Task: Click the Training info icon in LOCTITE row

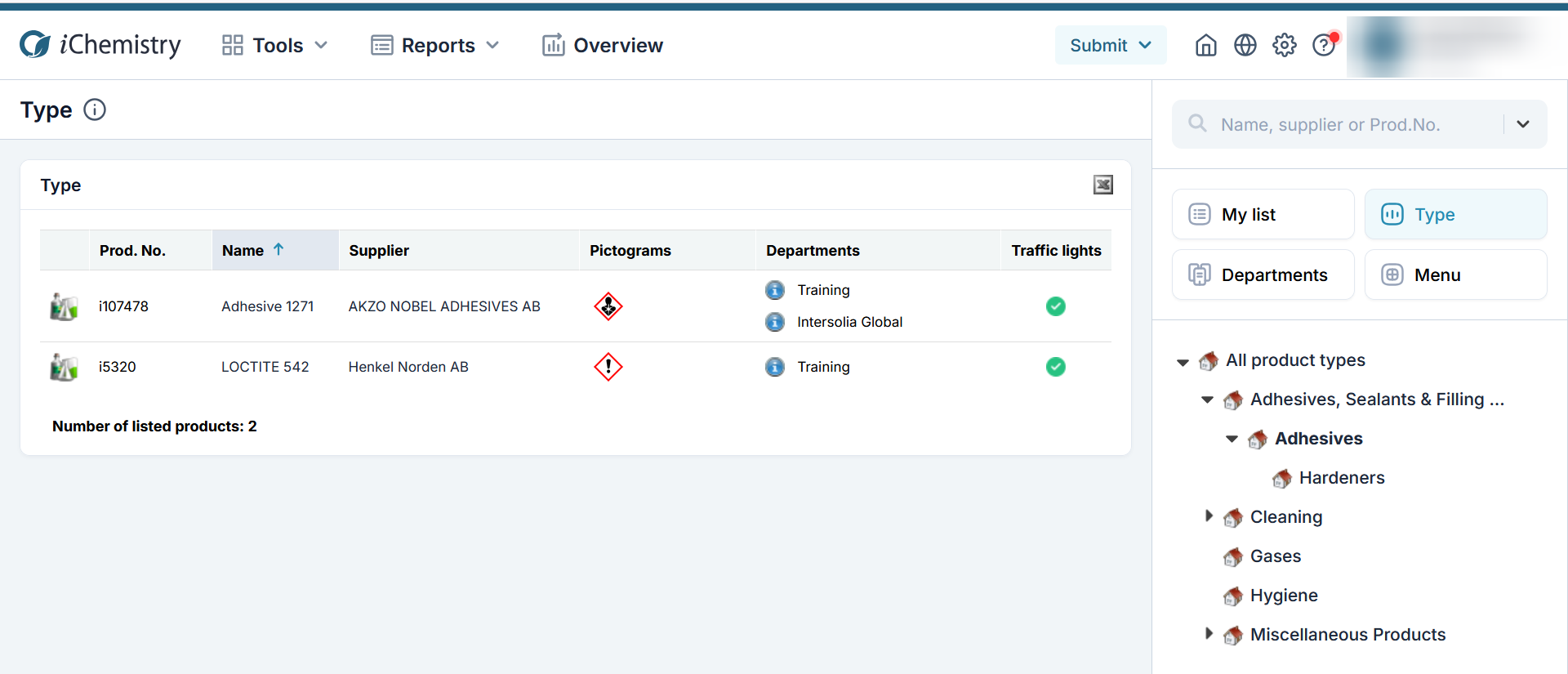Action: coord(775,367)
